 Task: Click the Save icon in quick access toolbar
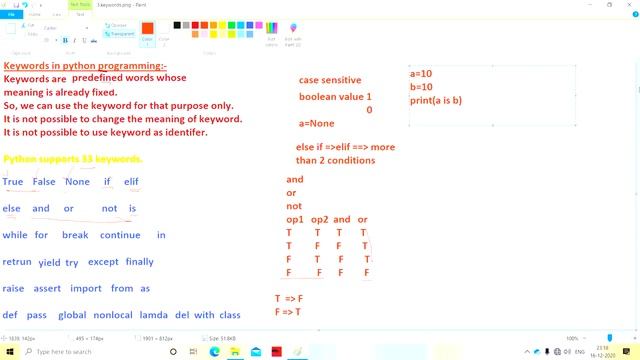[x=16, y=5]
